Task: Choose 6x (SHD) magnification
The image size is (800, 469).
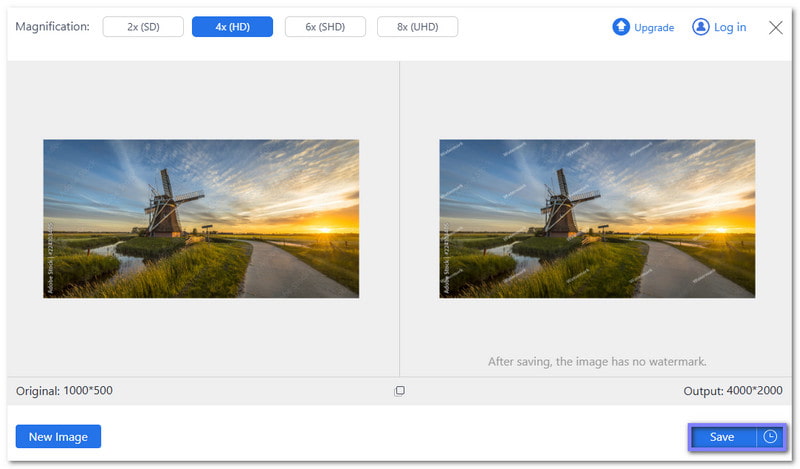Action: [325, 27]
